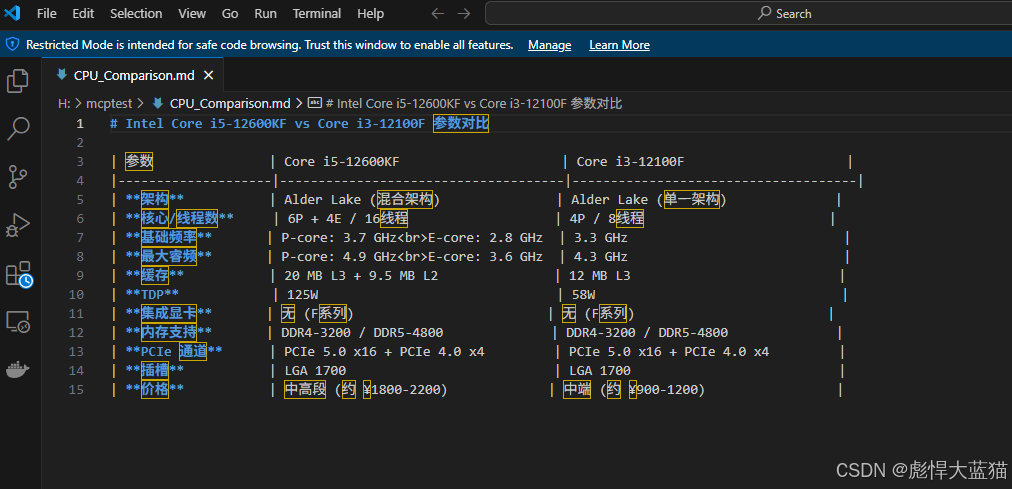Click the '12 MB L3' cell
The height and width of the screenshot is (489, 1012).
click(600, 276)
